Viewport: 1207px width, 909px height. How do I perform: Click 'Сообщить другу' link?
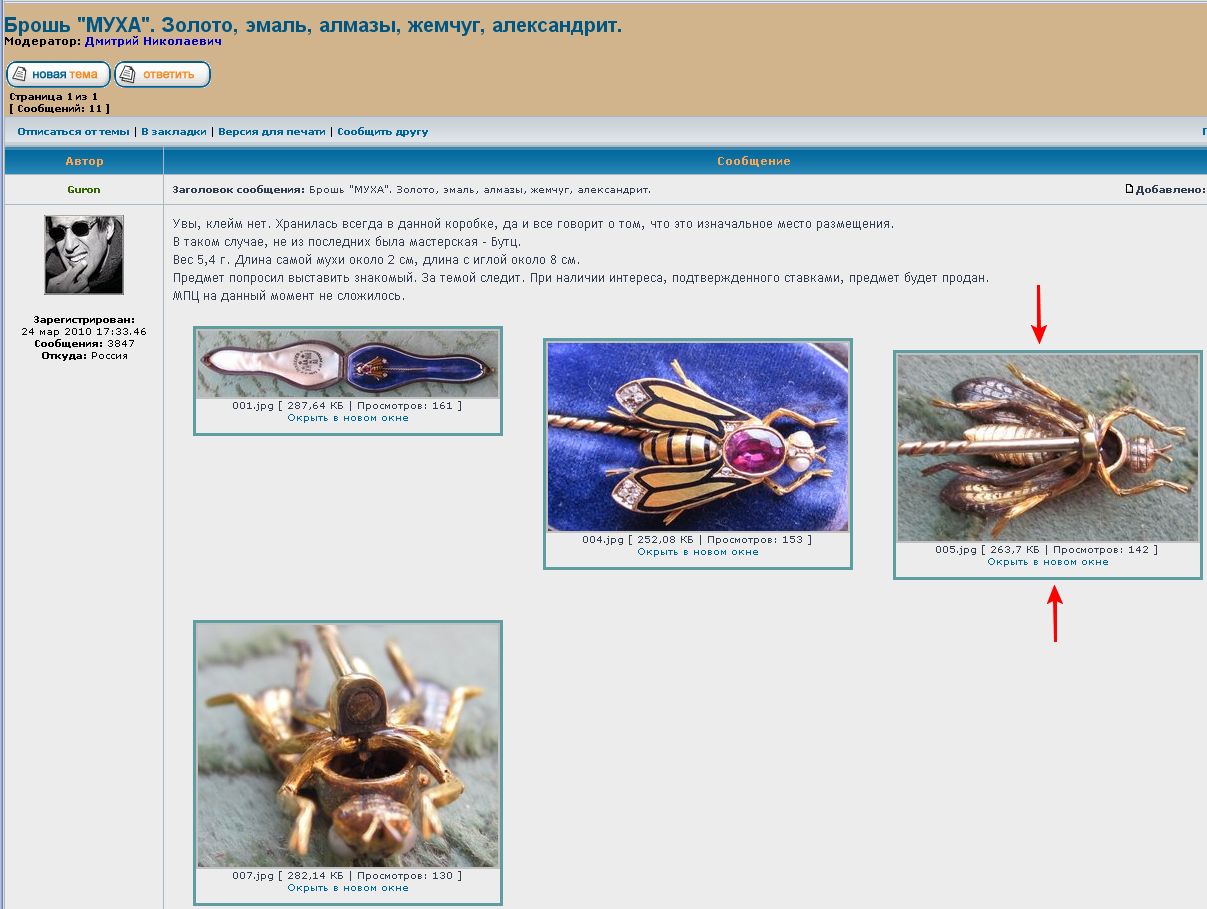382,132
